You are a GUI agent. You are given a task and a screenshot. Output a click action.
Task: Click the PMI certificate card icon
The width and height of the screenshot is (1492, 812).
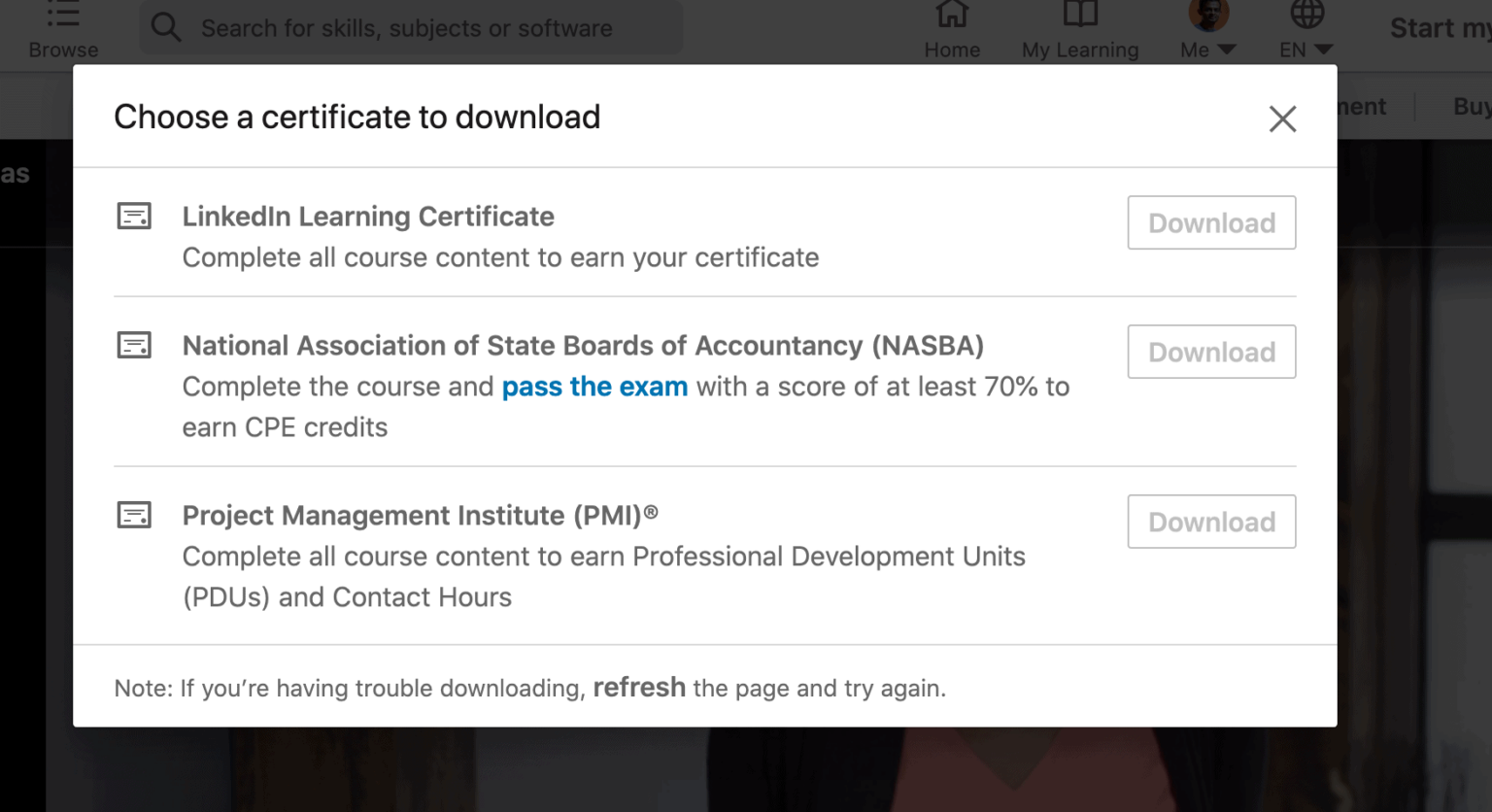pos(135,515)
